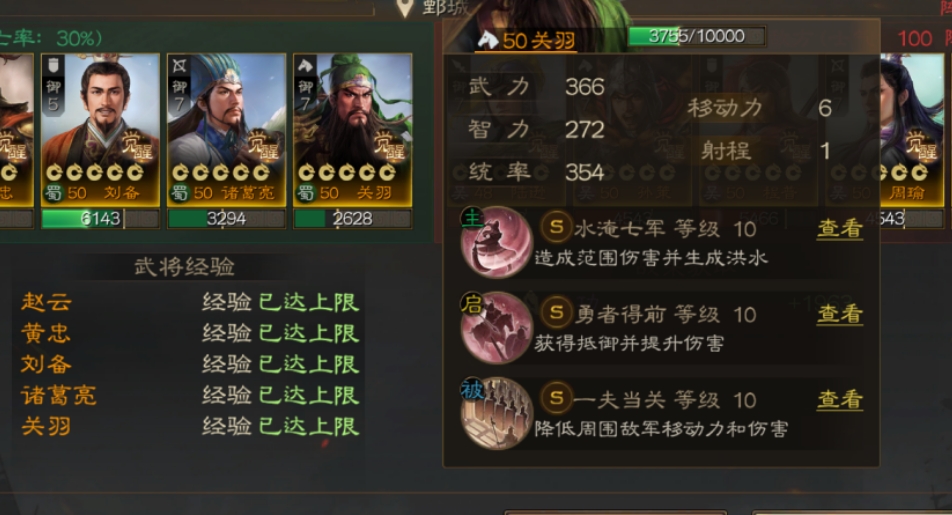Click the 一夫当关 passive skill icon
The width and height of the screenshot is (952, 515).
pos(497,414)
